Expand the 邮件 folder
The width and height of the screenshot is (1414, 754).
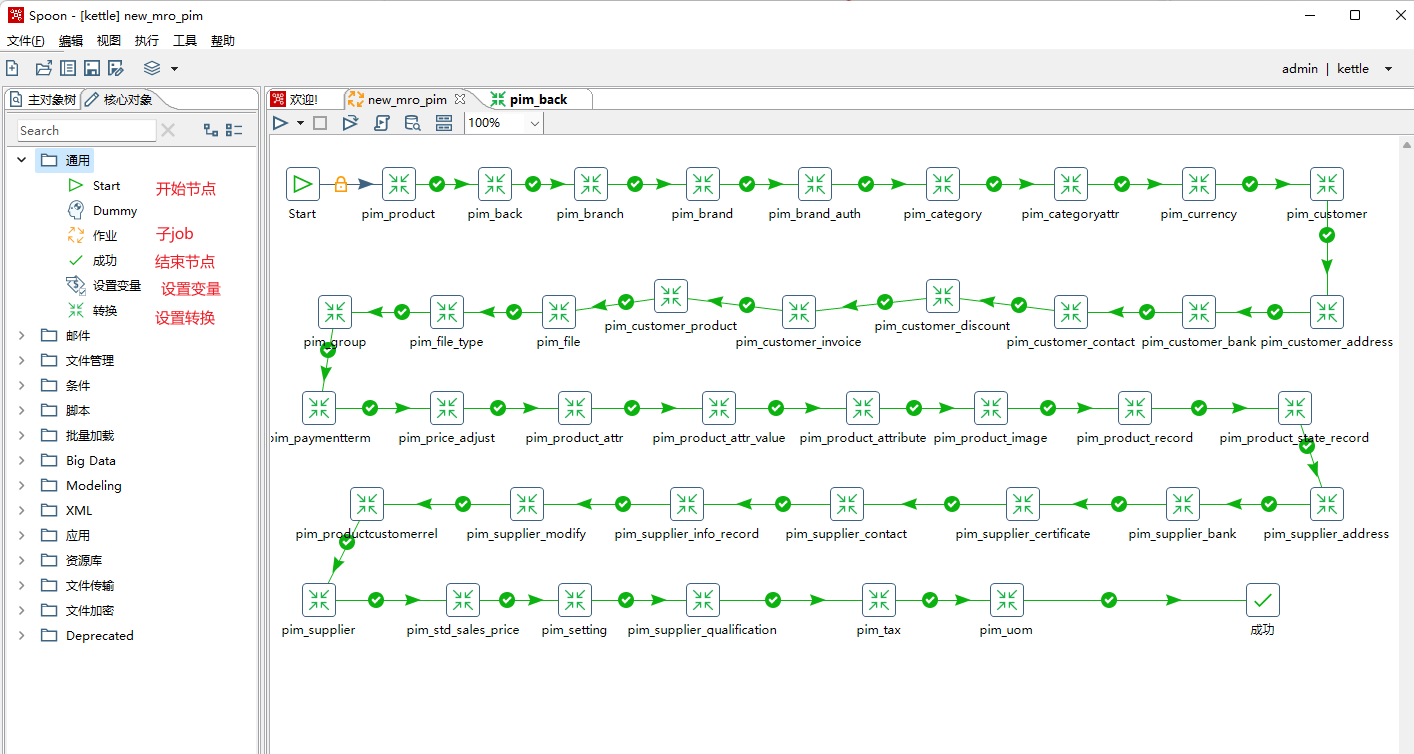coord(22,335)
